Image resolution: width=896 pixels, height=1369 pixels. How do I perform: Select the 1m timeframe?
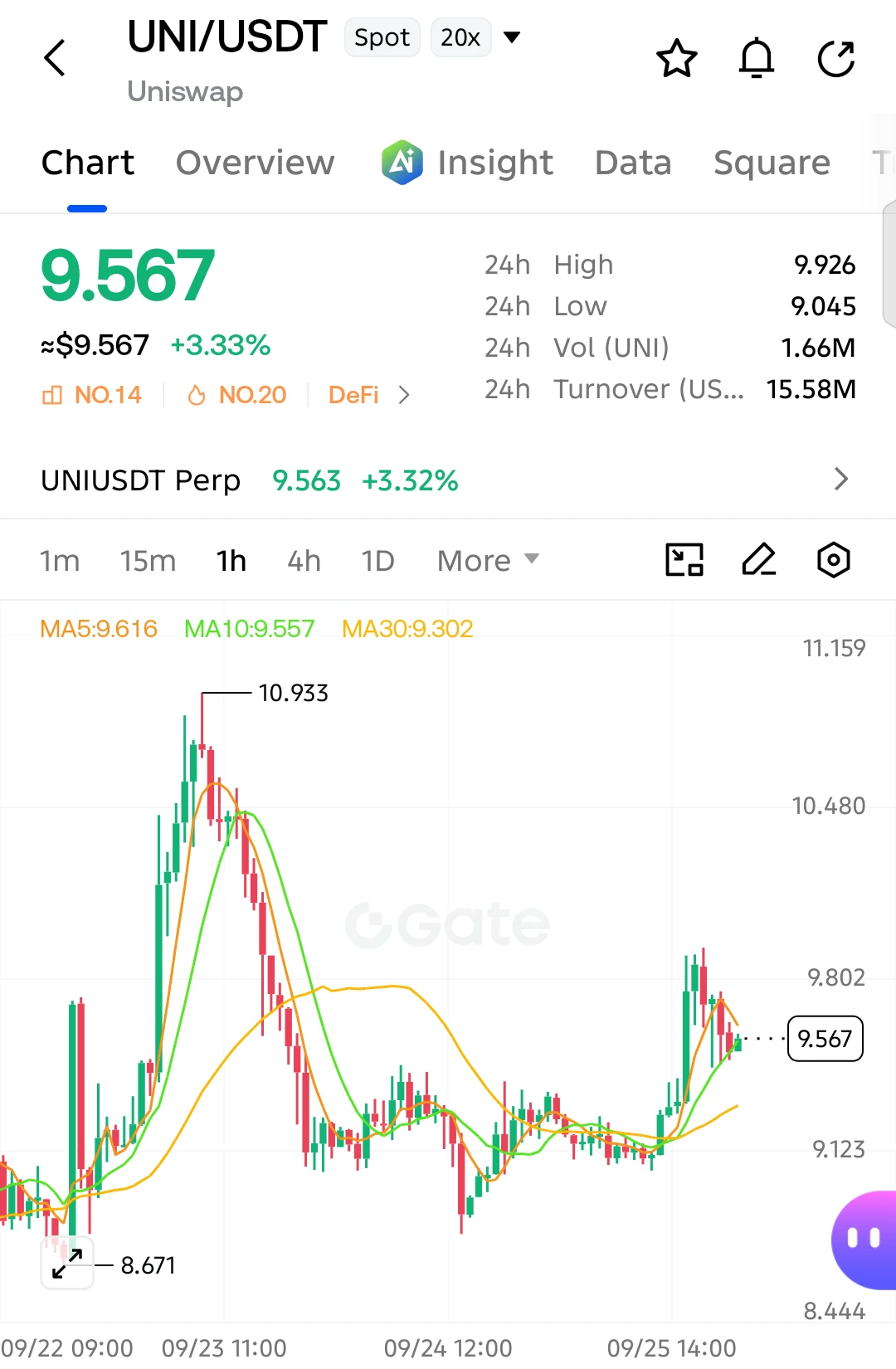coord(60,561)
